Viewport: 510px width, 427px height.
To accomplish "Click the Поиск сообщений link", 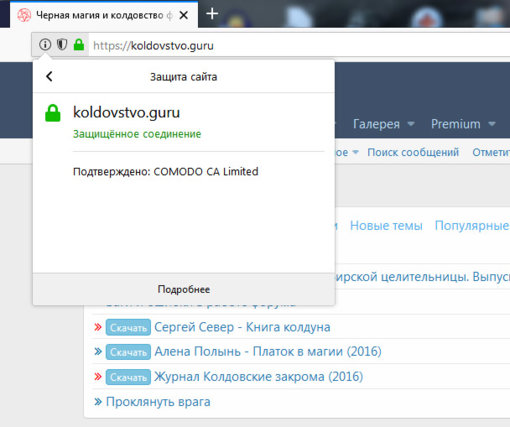I will click(413, 152).
